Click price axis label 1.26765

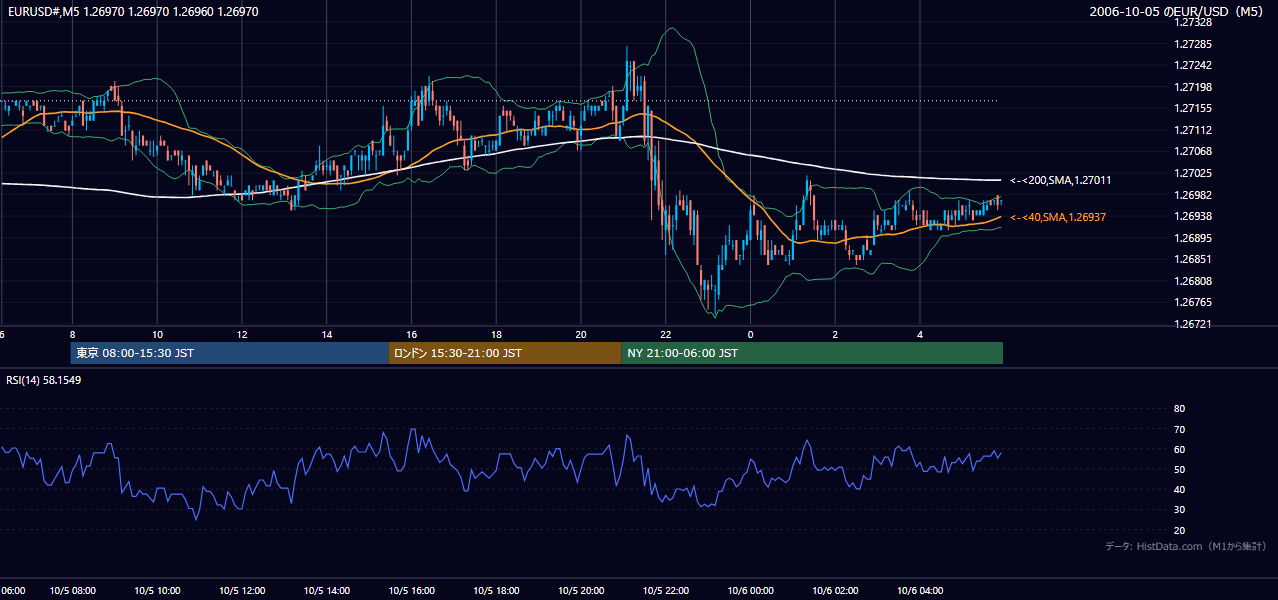coord(1192,302)
